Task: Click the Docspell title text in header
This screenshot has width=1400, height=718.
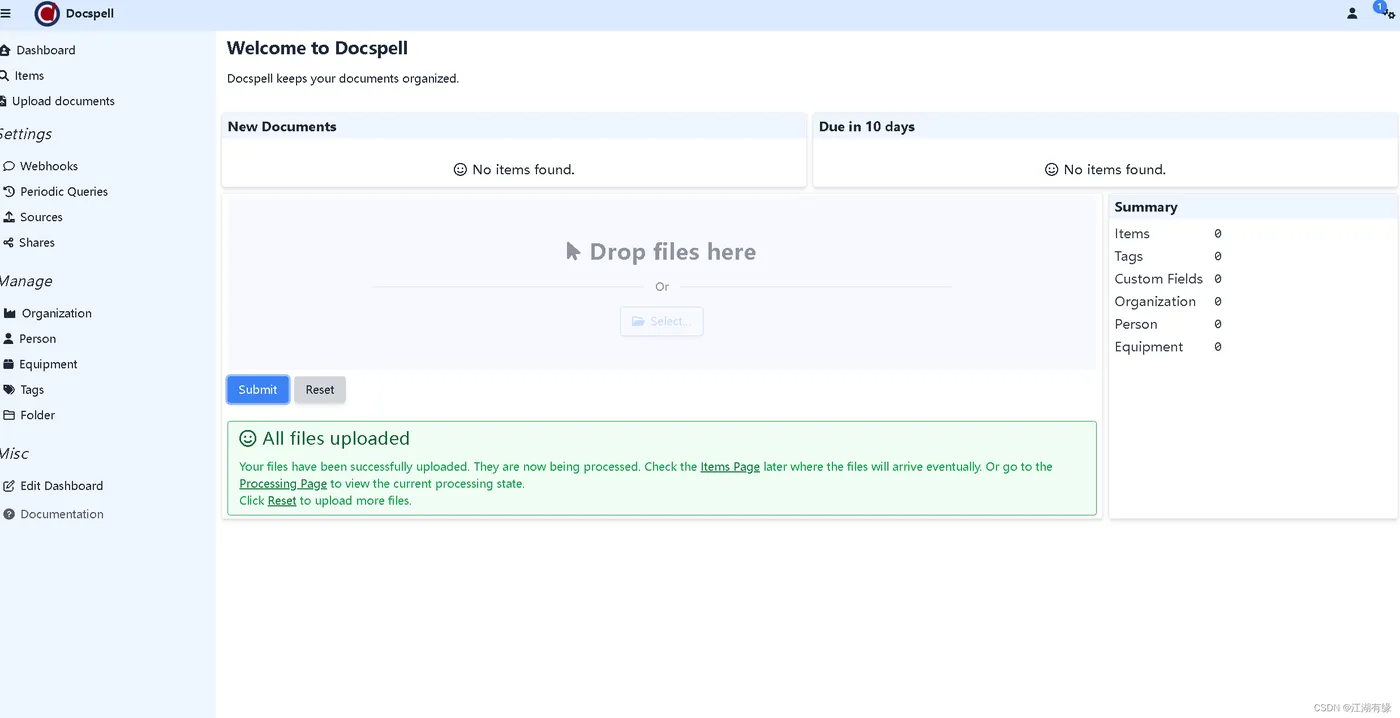Action: click(x=90, y=14)
